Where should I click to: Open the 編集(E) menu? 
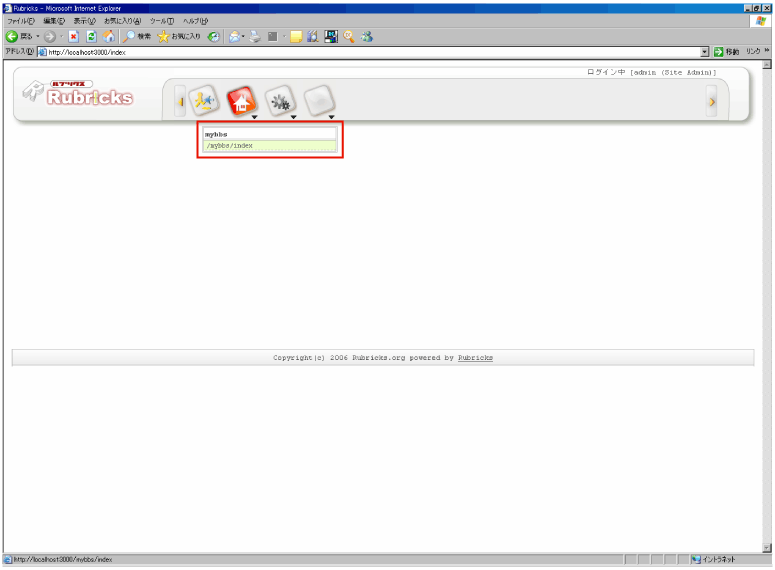(x=54, y=21)
